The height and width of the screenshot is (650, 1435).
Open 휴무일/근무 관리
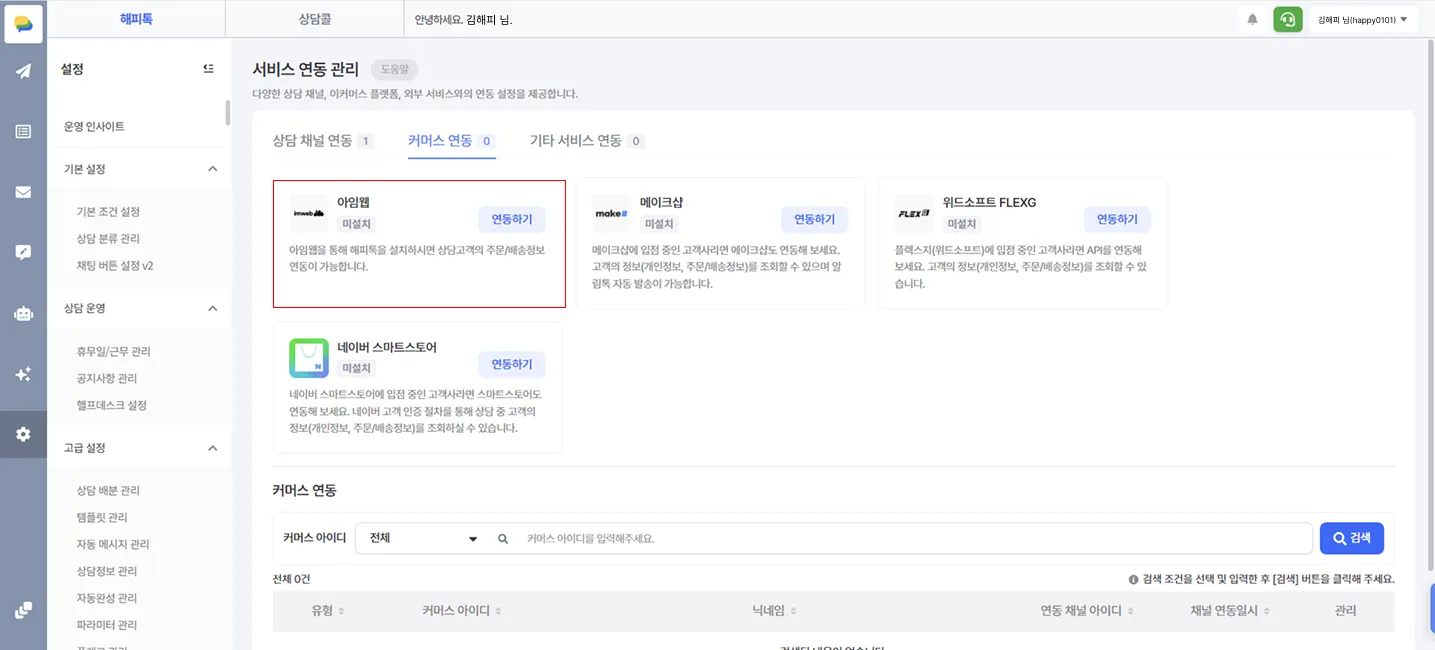click(113, 352)
